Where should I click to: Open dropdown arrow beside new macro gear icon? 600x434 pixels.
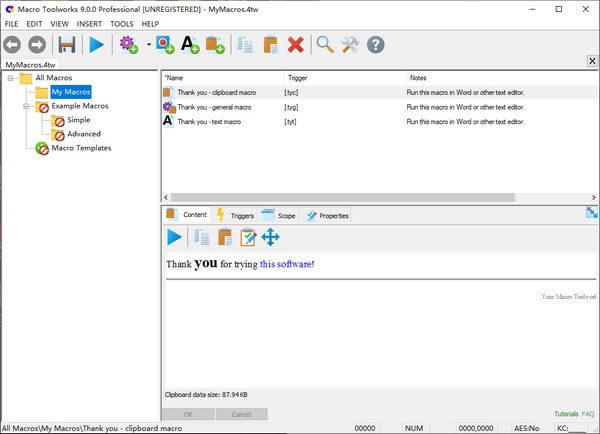148,45
